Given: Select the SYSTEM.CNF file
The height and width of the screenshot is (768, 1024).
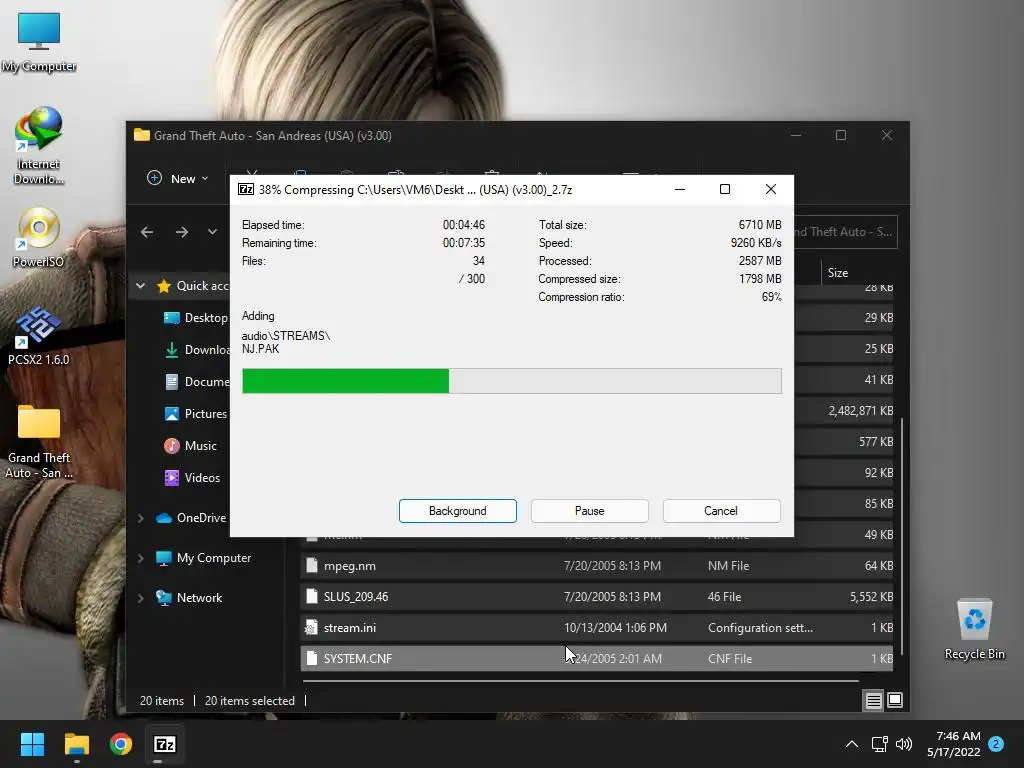Looking at the screenshot, I should point(596,658).
